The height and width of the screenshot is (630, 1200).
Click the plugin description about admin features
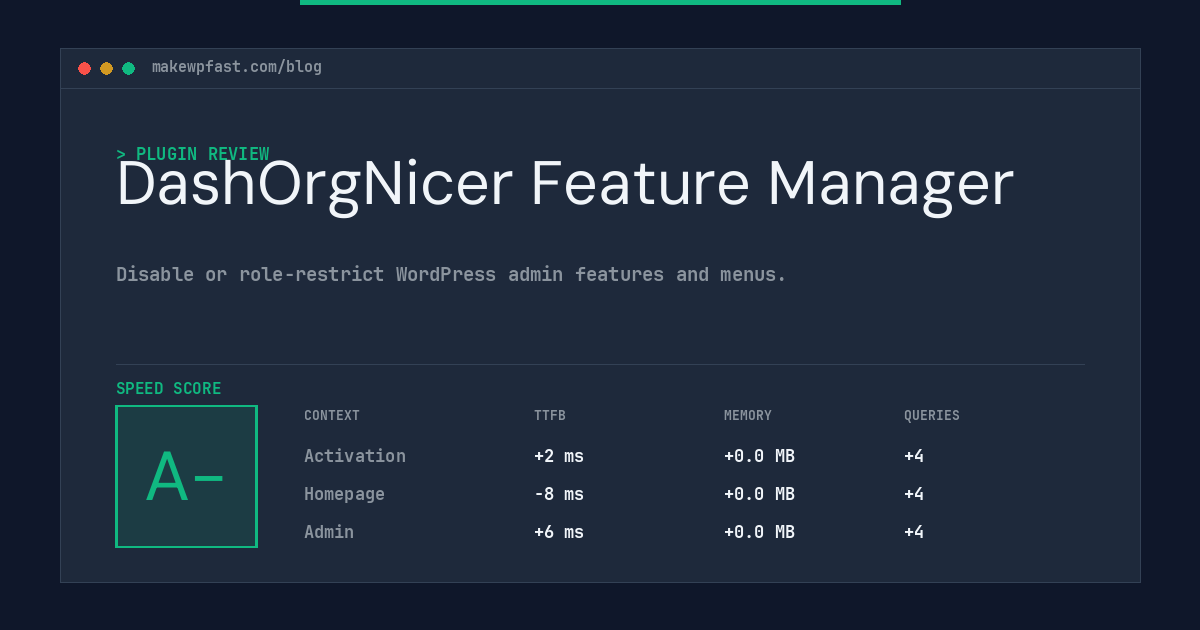pos(451,274)
